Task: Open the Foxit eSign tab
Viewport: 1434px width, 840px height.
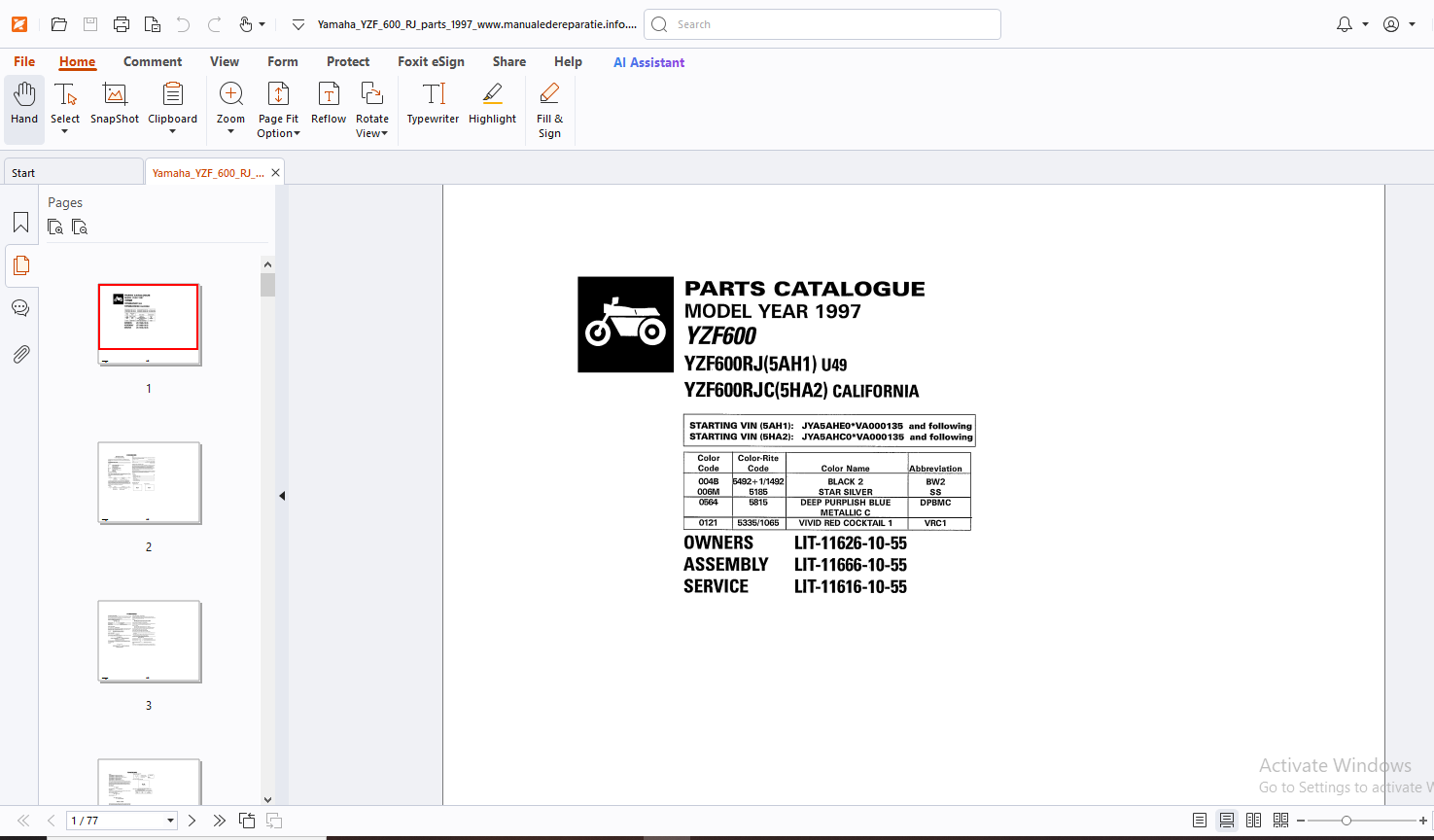Action: pyautogui.click(x=431, y=61)
